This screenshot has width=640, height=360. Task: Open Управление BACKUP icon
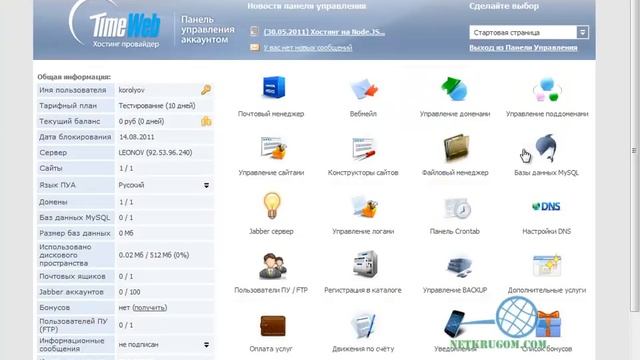(459, 267)
